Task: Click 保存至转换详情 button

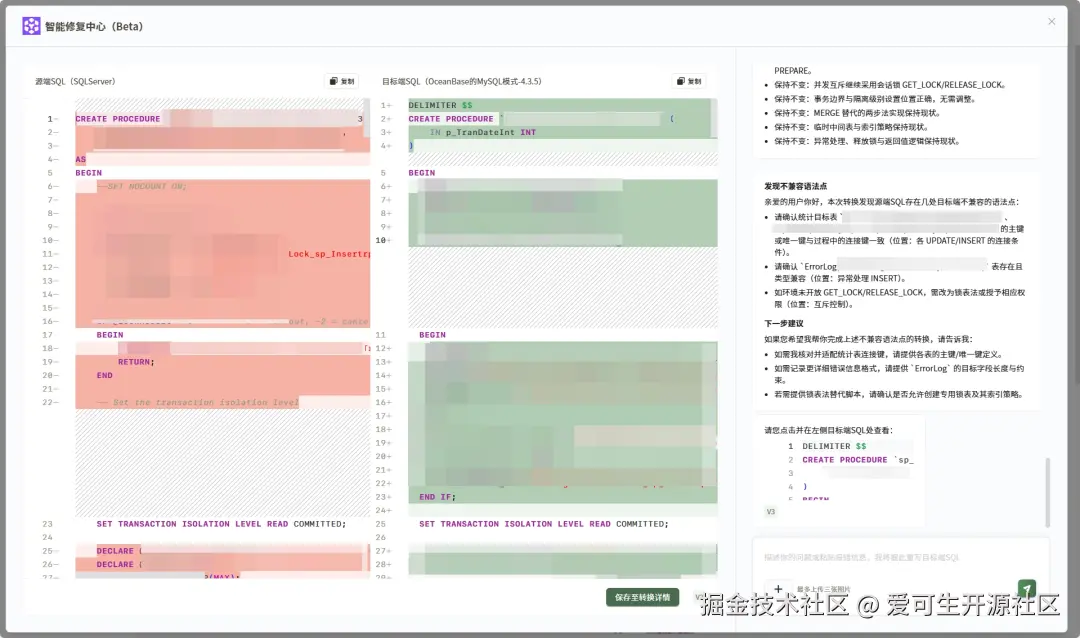Action: pos(642,597)
